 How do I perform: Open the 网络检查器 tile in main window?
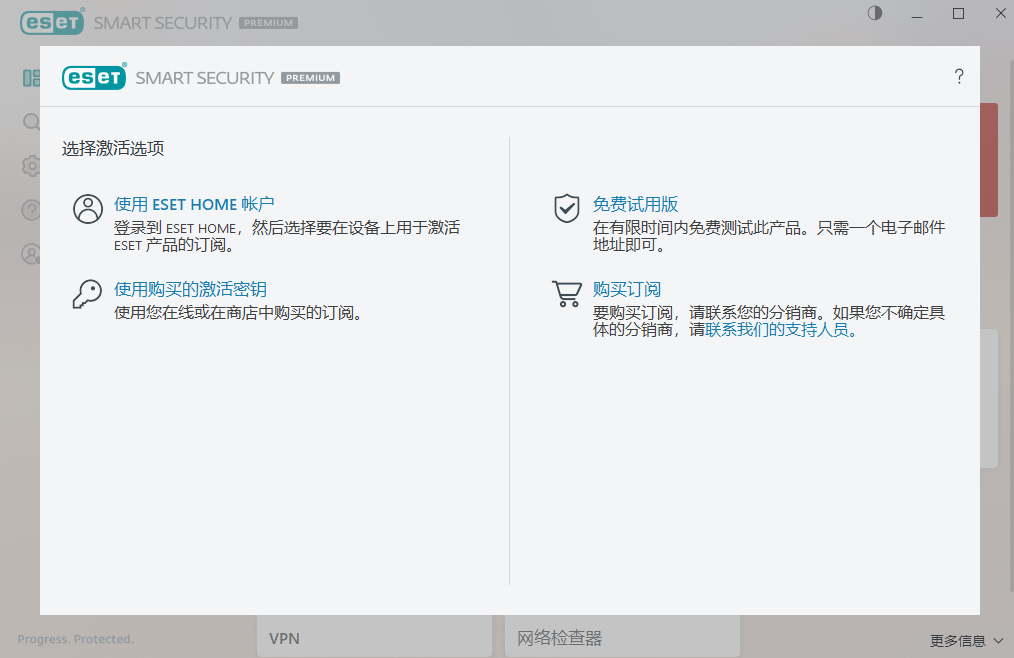(x=622, y=636)
